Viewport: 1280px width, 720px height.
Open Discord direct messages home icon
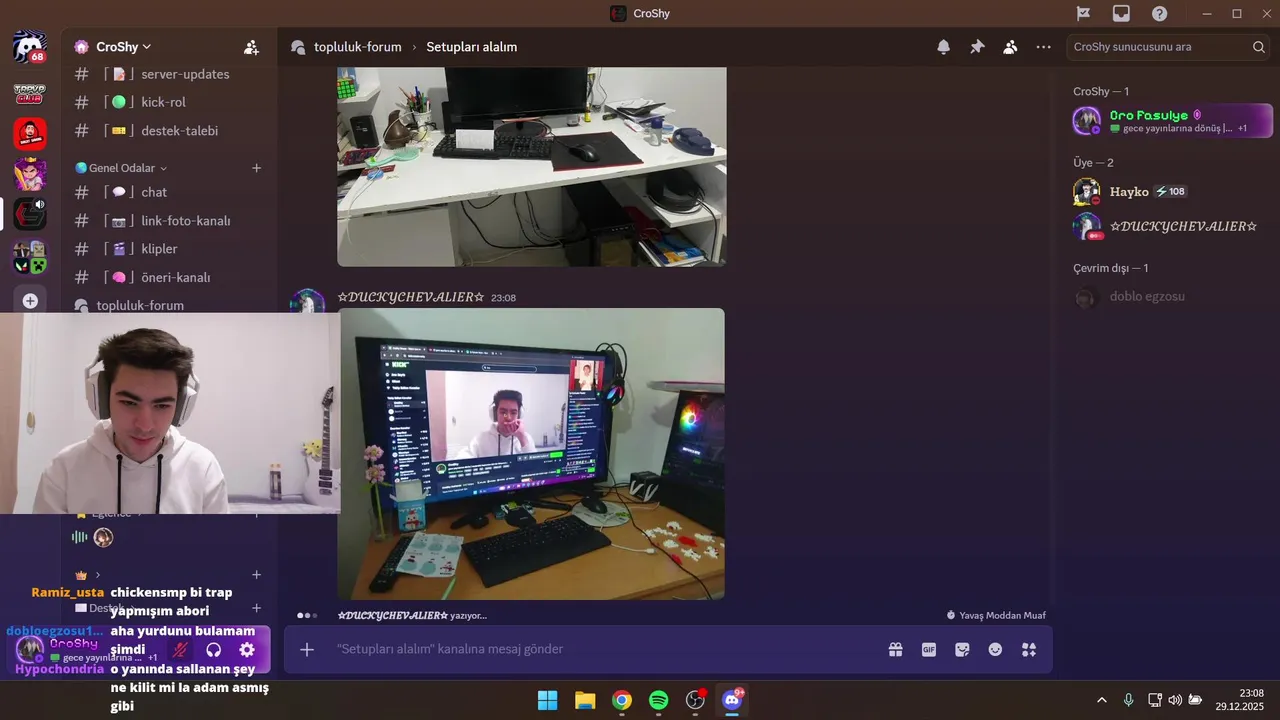(29, 47)
